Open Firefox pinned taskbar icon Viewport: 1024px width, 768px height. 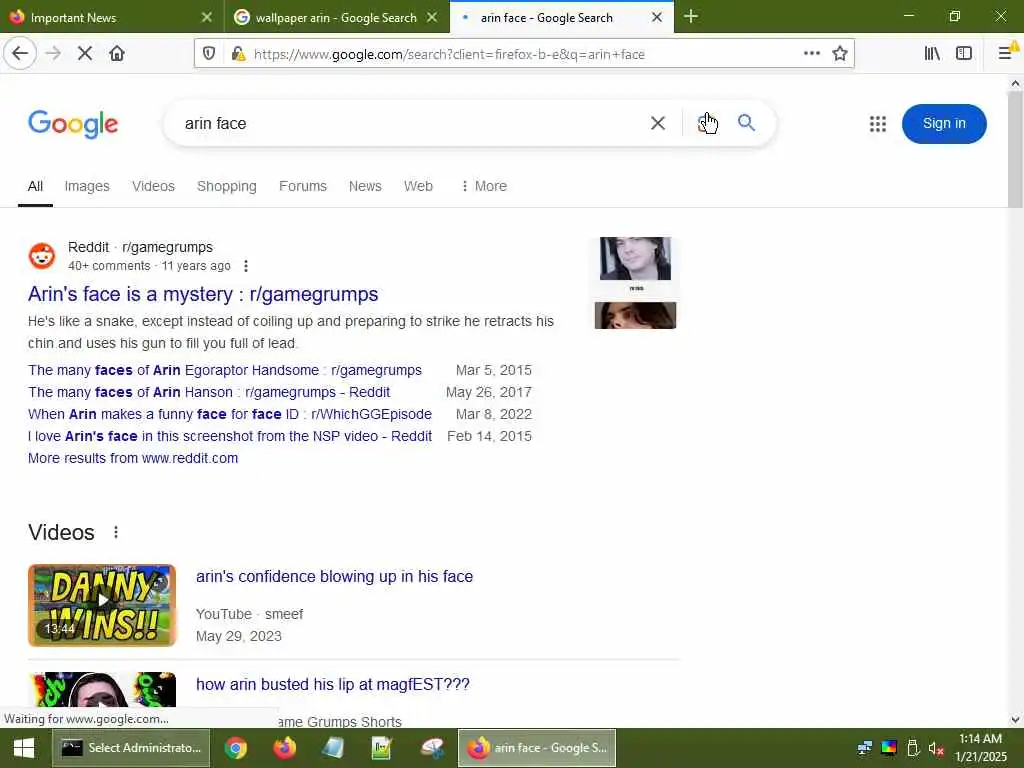coord(285,748)
